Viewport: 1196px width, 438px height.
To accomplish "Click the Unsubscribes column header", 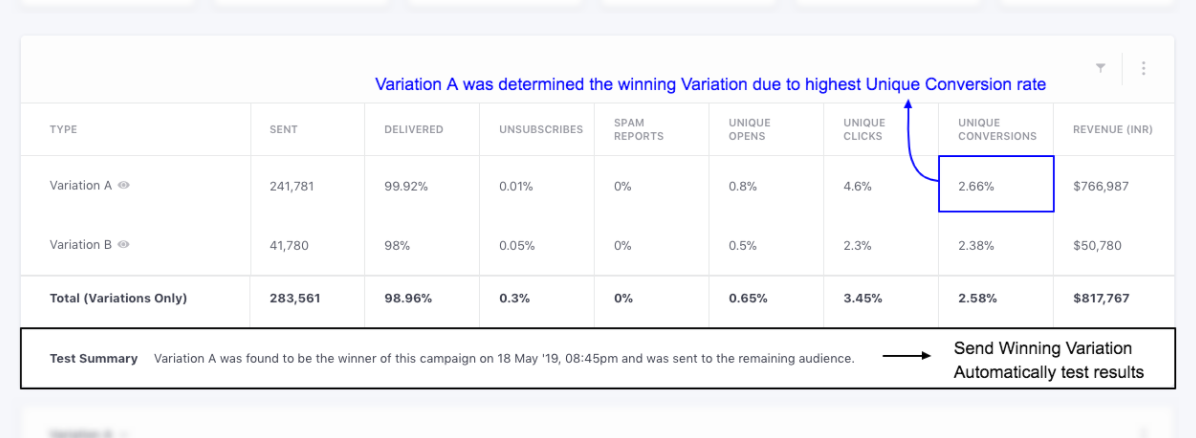I will (541, 130).
